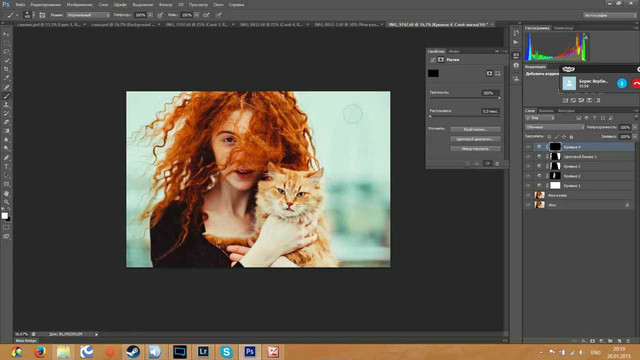Select the Text tool in left toolbar
Image resolution: width=640 pixels, height=360 pixels.
click(x=7, y=167)
